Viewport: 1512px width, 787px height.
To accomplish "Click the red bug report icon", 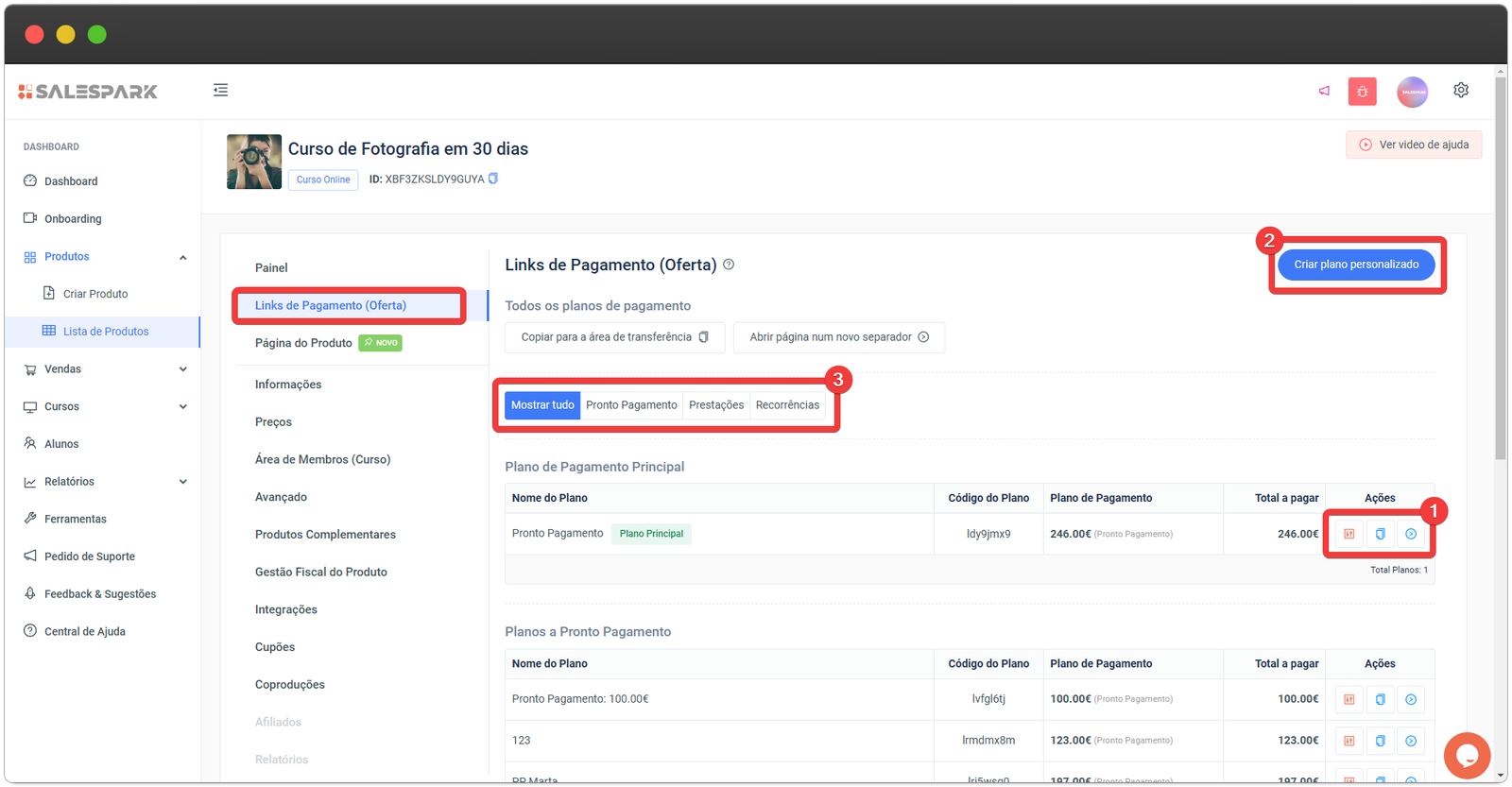I will [x=1362, y=92].
